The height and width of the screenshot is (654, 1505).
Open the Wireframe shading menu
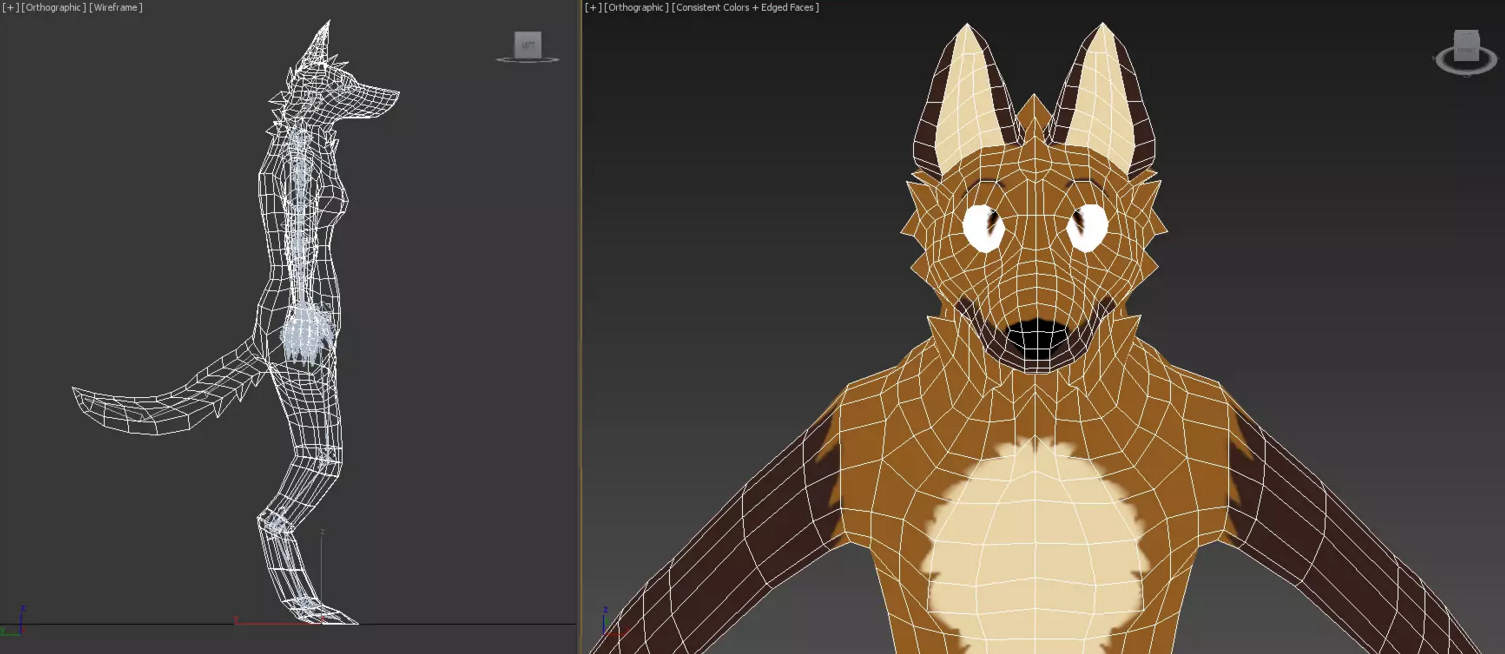click(116, 8)
